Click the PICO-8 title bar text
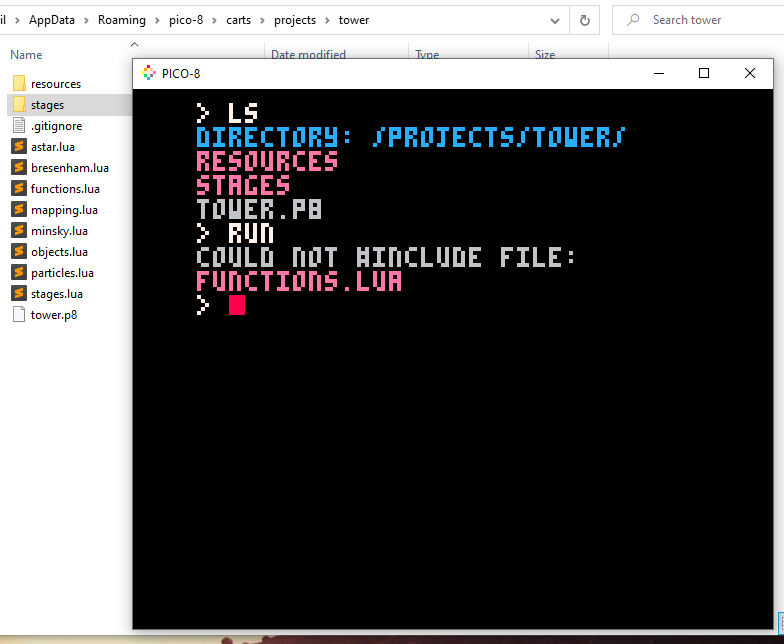 180,74
